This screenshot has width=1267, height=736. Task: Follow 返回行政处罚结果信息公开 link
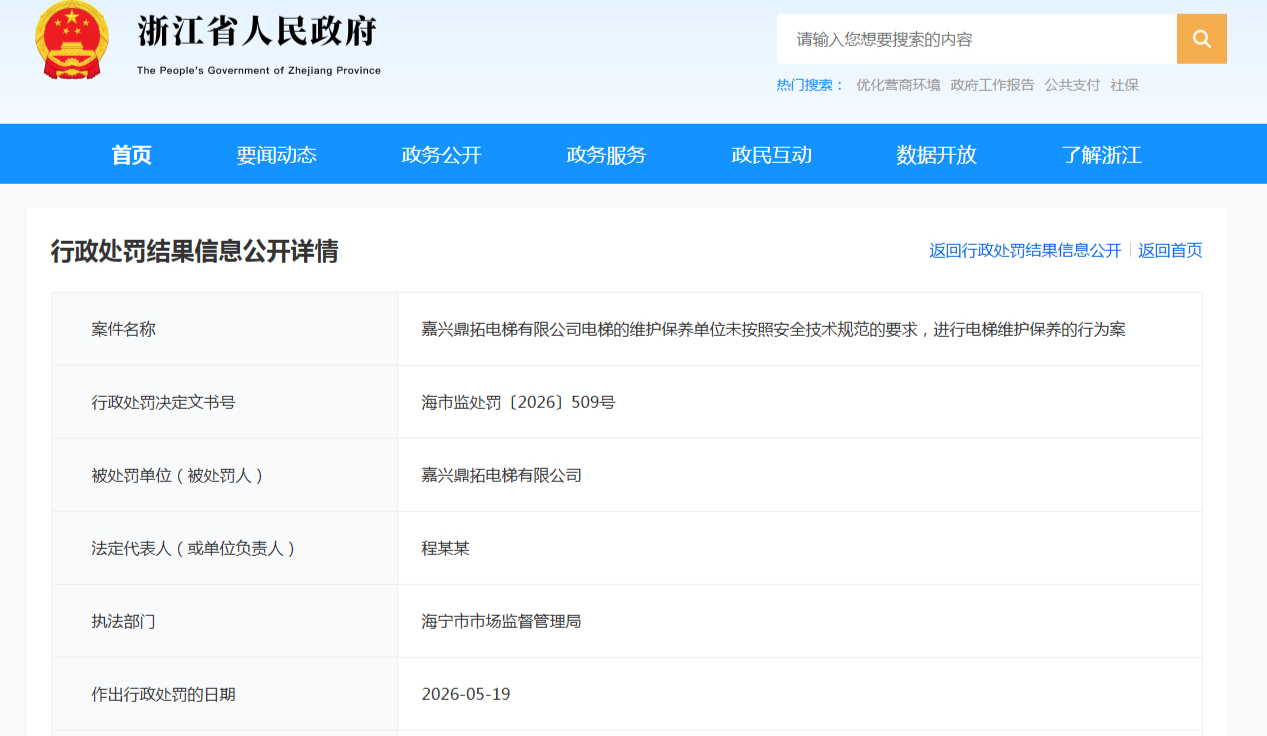pos(1025,250)
